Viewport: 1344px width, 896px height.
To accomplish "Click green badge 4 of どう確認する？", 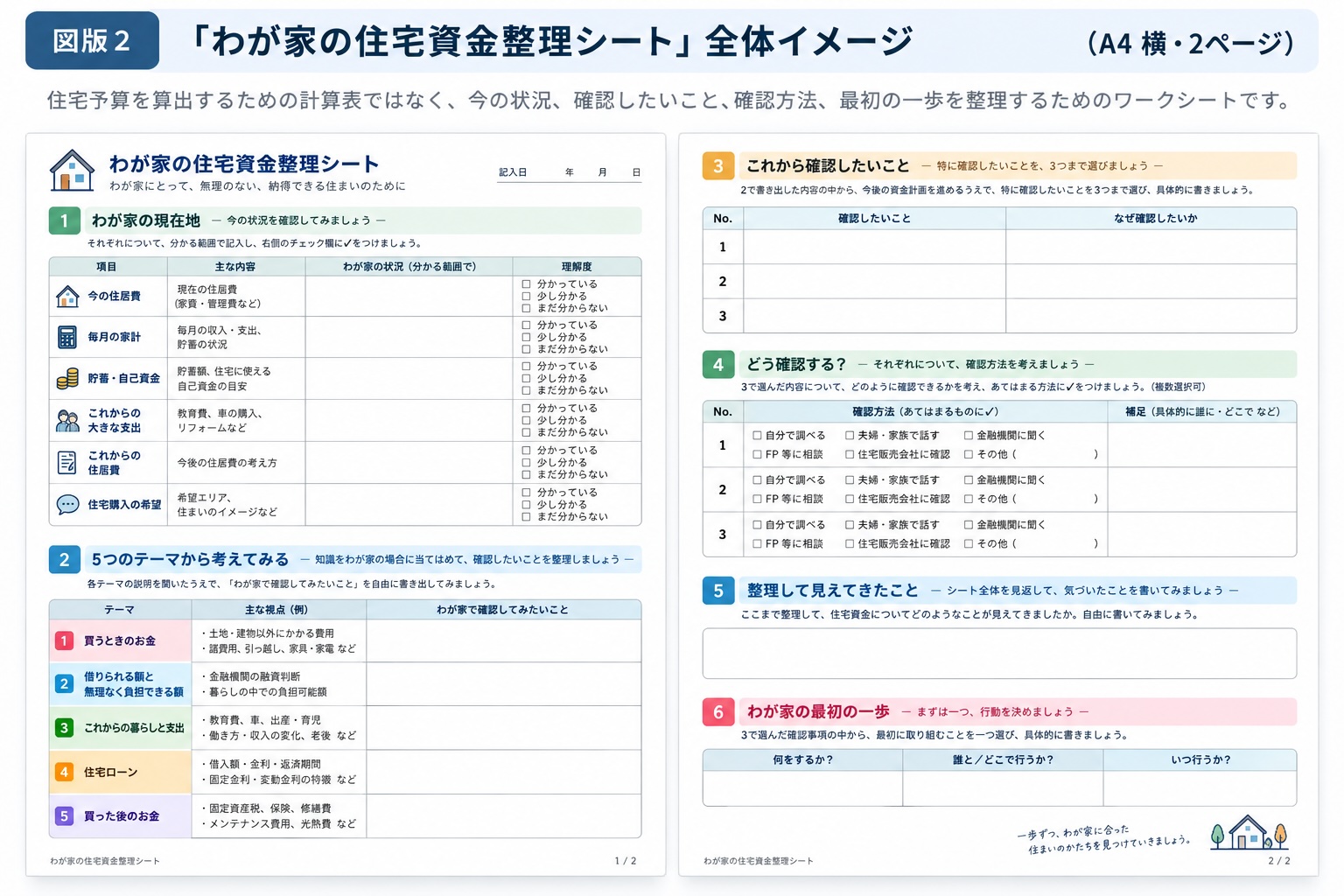I will click(718, 364).
